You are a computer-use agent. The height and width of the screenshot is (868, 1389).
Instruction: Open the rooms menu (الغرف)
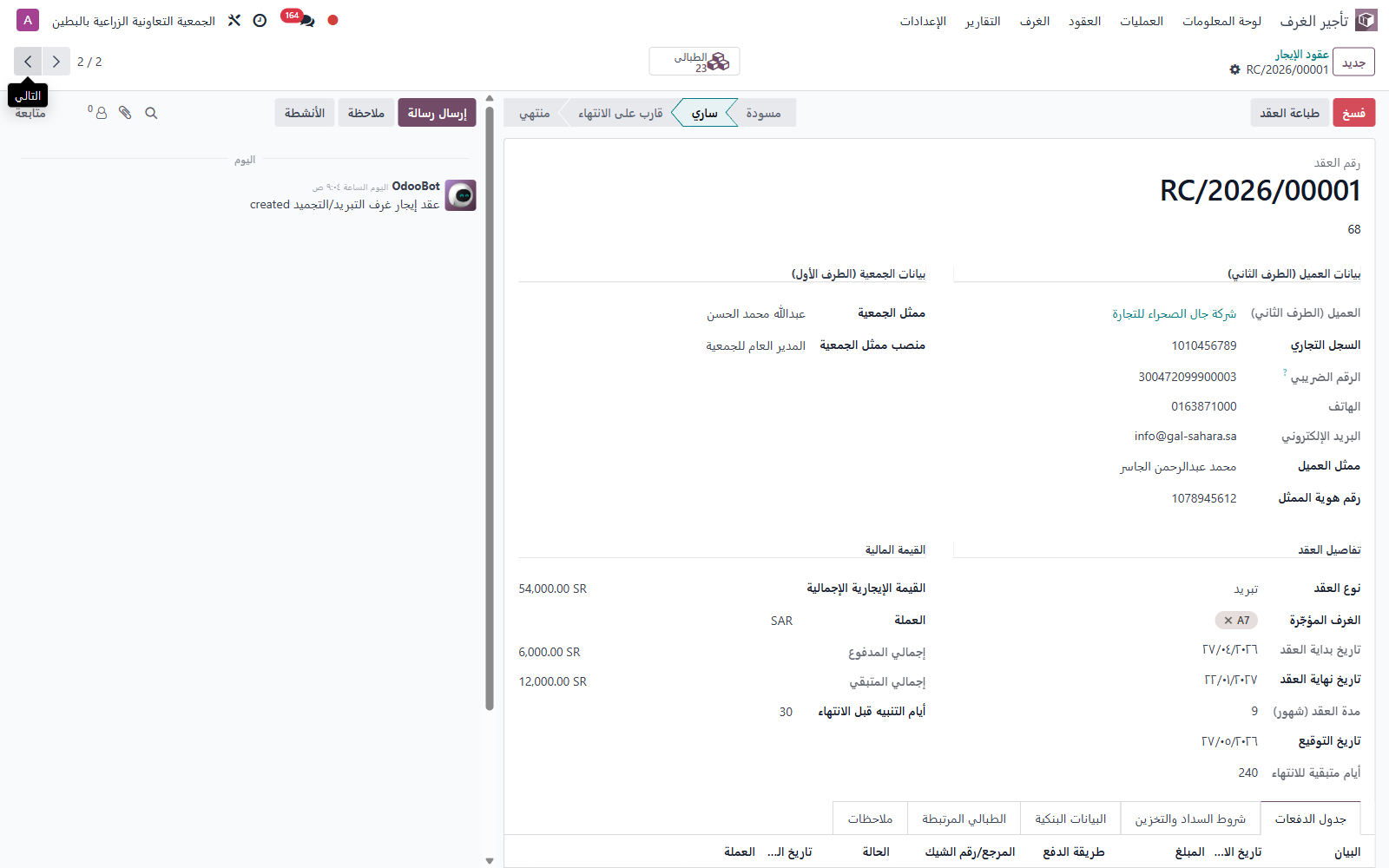pyautogui.click(x=1034, y=21)
